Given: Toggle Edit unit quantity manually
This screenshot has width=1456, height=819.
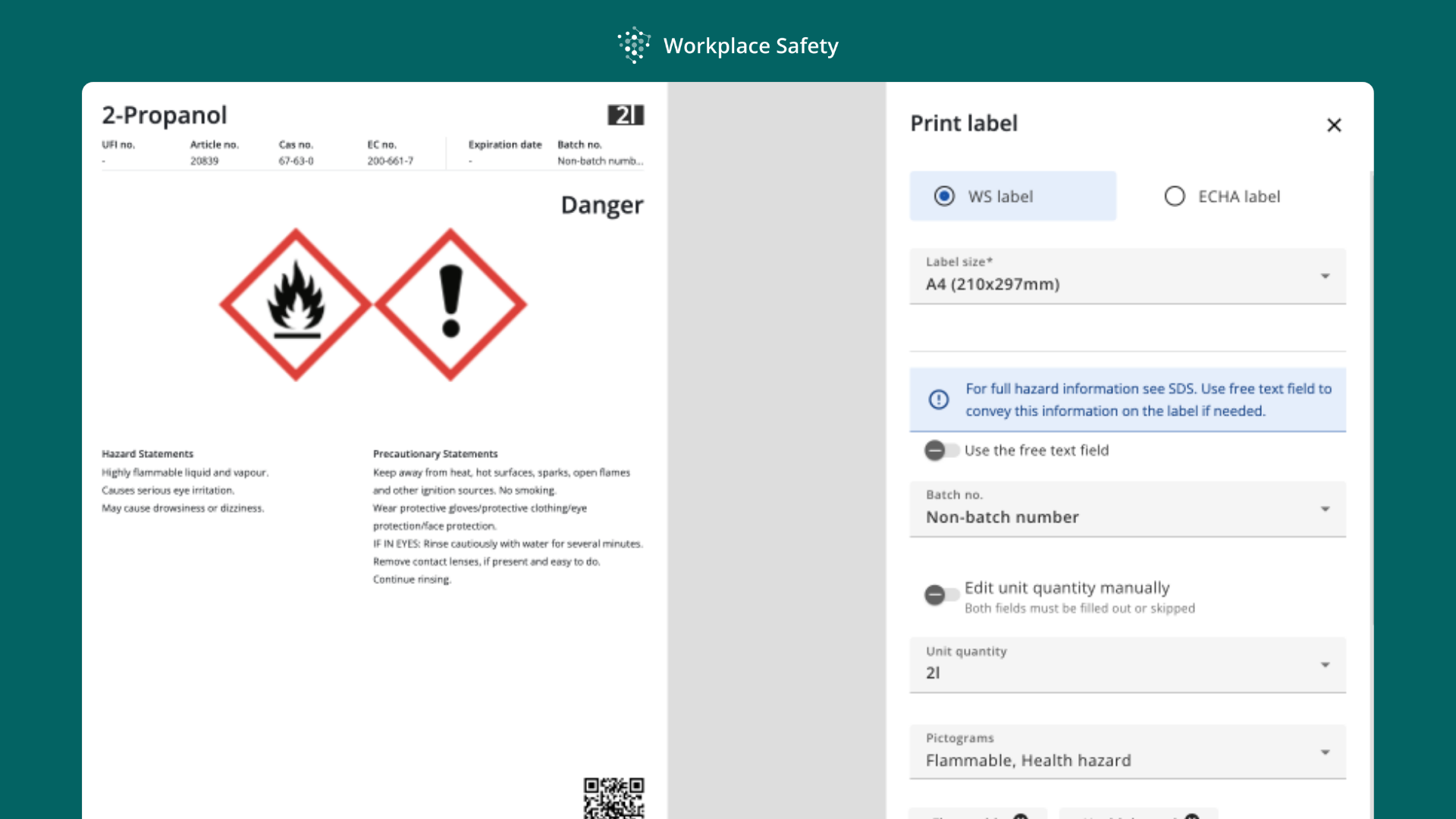Looking at the screenshot, I should (x=940, y=595).
